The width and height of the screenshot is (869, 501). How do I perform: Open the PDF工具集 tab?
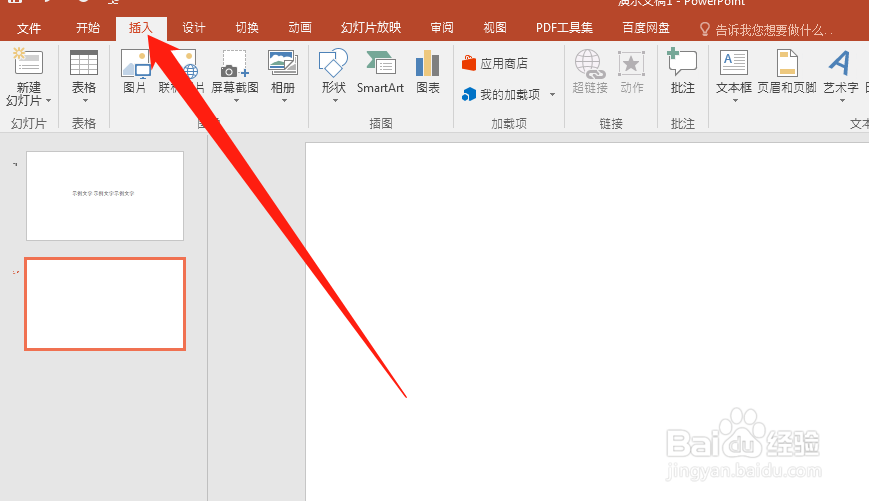pyautogui.click(x=564, y=28)
